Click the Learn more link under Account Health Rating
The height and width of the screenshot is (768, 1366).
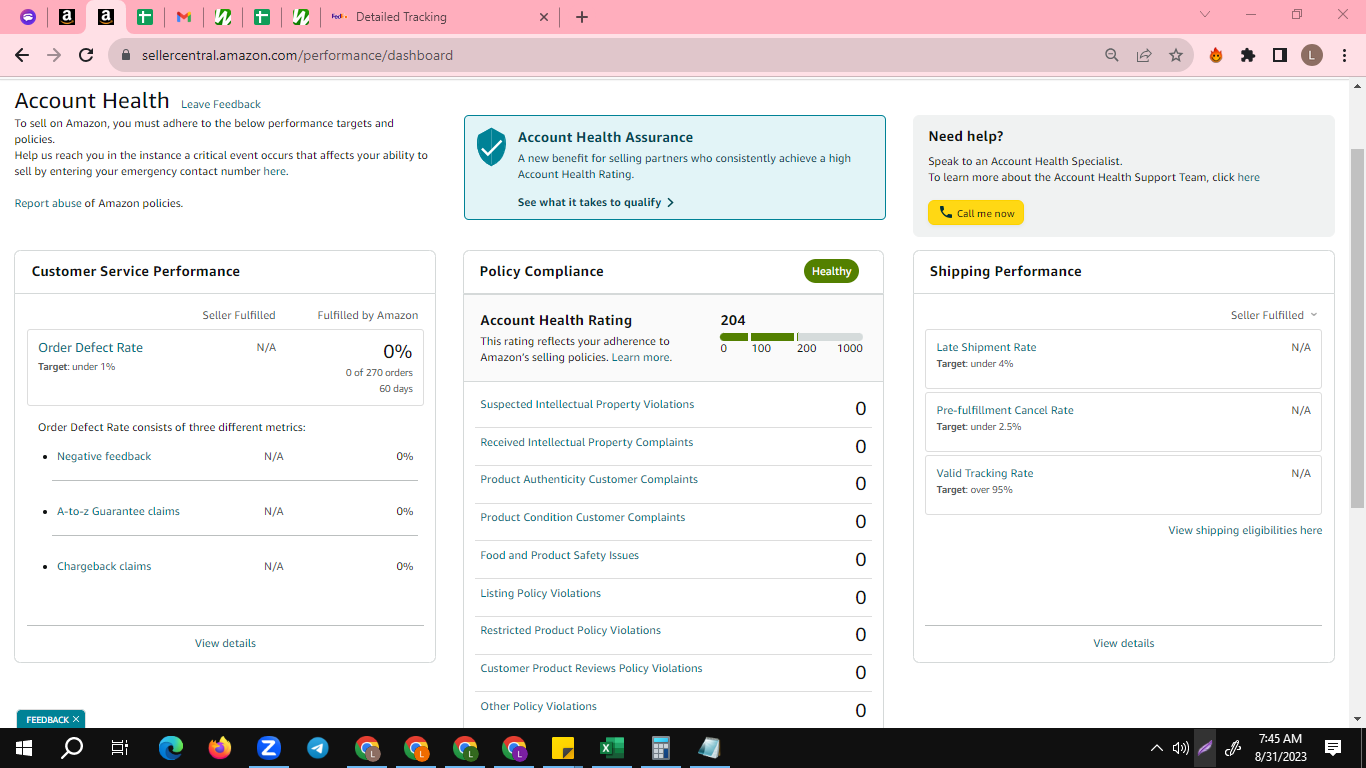pos(641,357)
